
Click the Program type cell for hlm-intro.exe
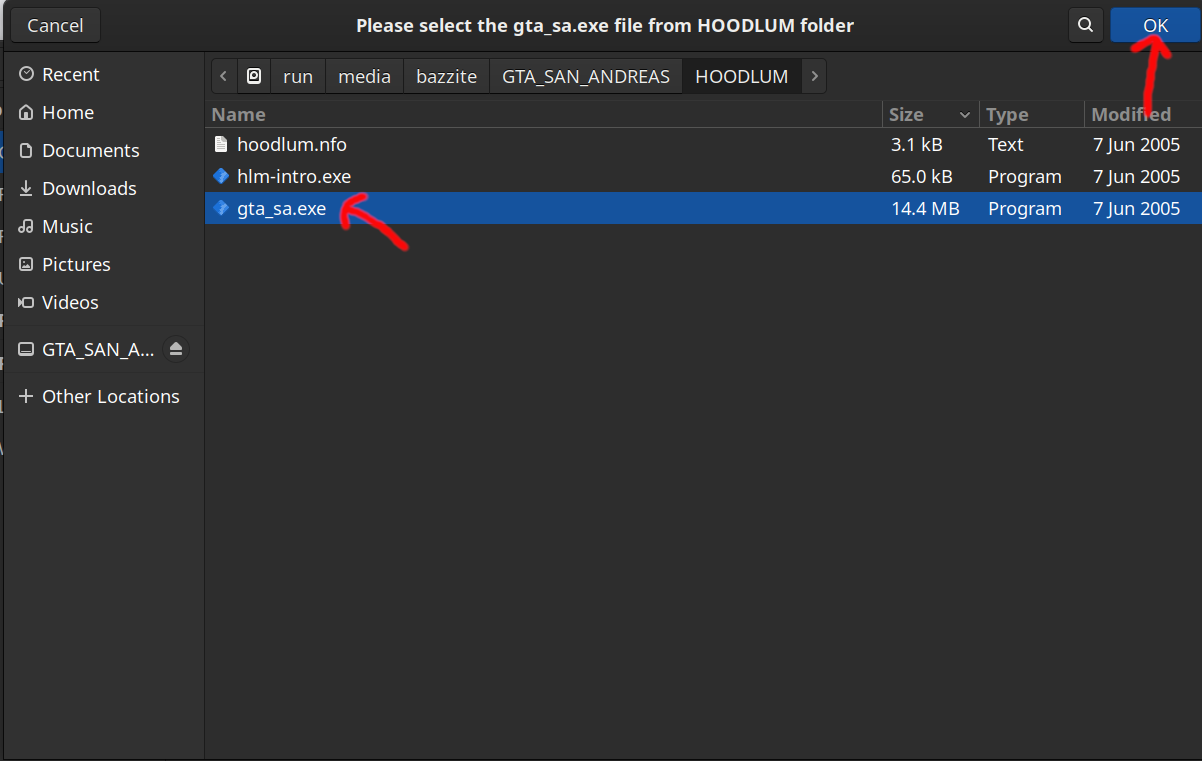pyautogui.click(x=1025, y=176)
